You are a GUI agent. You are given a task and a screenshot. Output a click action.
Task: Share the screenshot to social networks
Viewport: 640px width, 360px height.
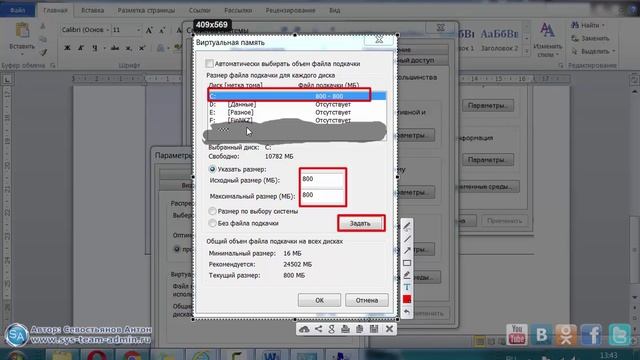click(318, 329)
